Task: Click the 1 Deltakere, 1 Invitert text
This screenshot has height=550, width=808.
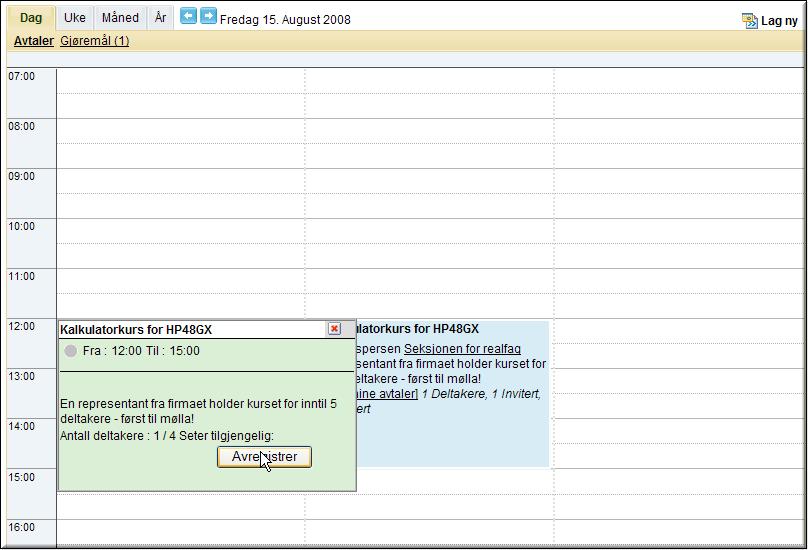Action: pos(481,394)
